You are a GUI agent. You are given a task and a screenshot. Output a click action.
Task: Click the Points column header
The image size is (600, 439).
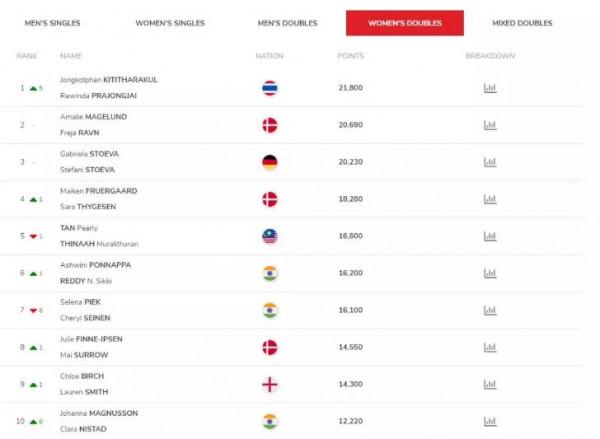coord(350,55)
